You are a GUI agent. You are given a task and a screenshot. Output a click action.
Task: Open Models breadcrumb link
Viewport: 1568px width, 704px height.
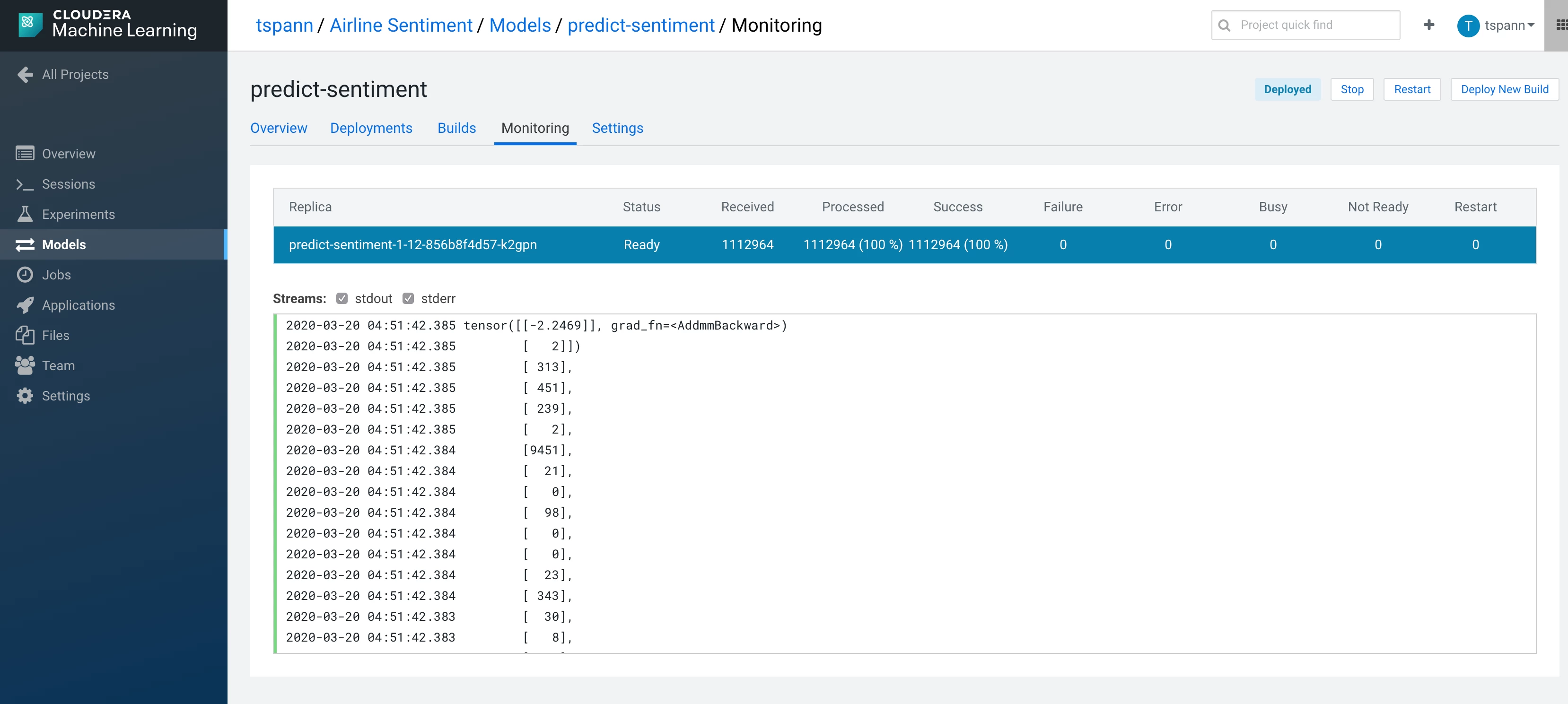(x=520, y=26)
